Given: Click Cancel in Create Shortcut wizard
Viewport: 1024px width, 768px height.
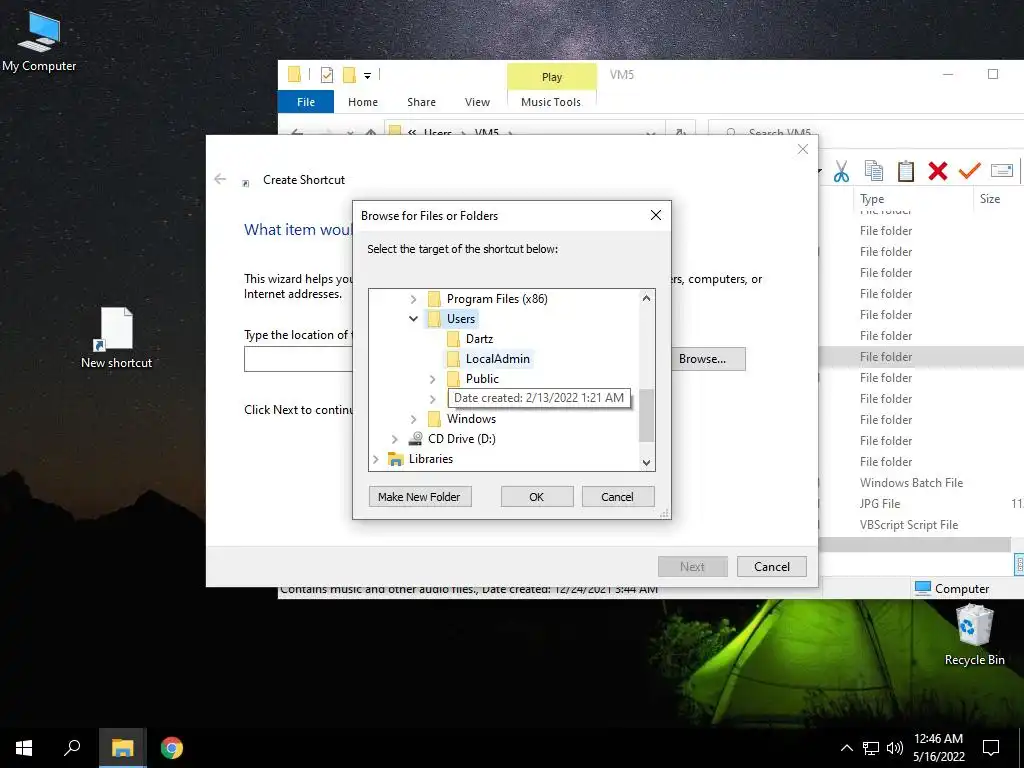Looking at the screenshot, I should click(x=771, y=567).
